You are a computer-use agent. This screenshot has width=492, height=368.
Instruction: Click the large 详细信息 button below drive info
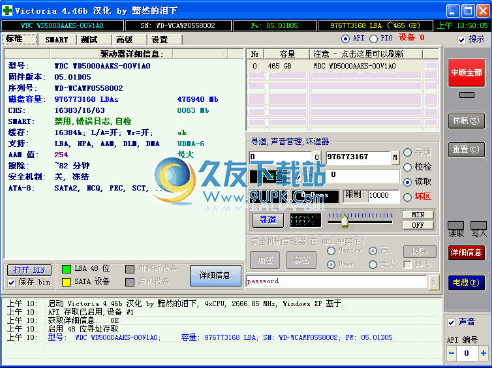point(216,276)
